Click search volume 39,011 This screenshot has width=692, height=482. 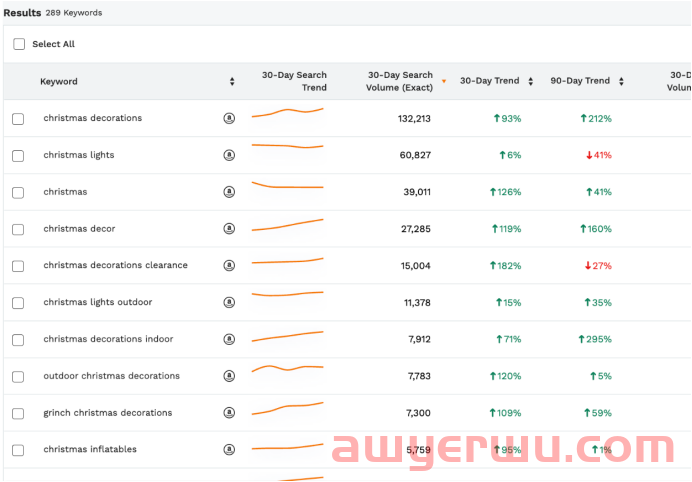pyautogui.click(x=417, y=192)
